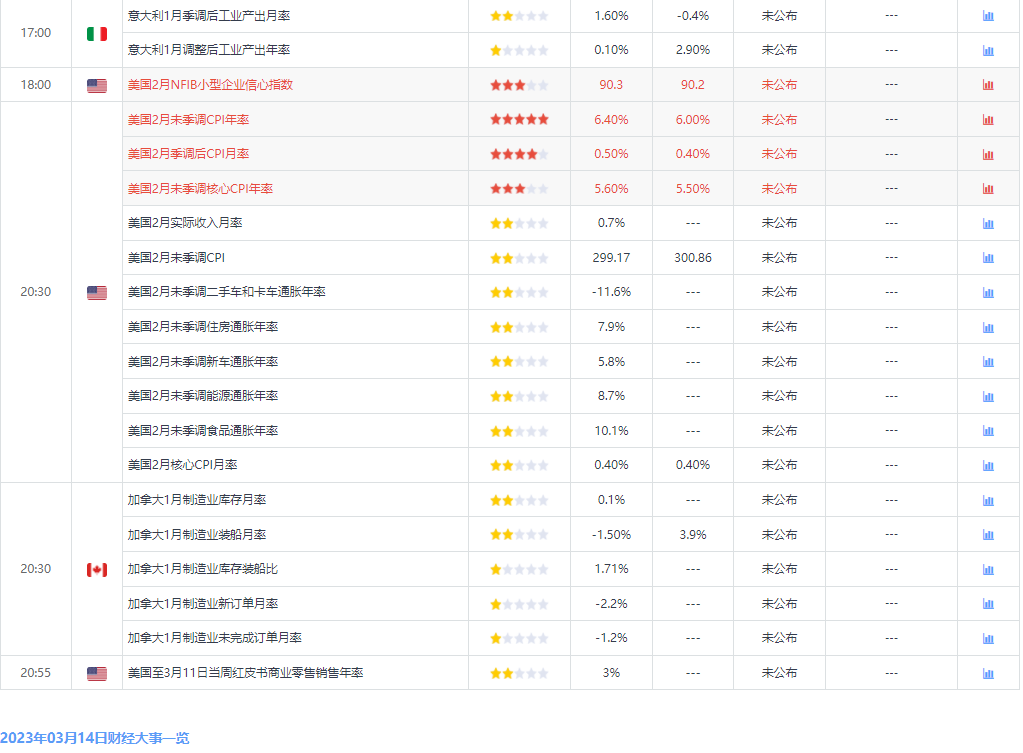The height and width of the screenshot is (753, 1023).
Task: Open chart for 美国2月未季调核心CPI年率
Action: point(988,189)
